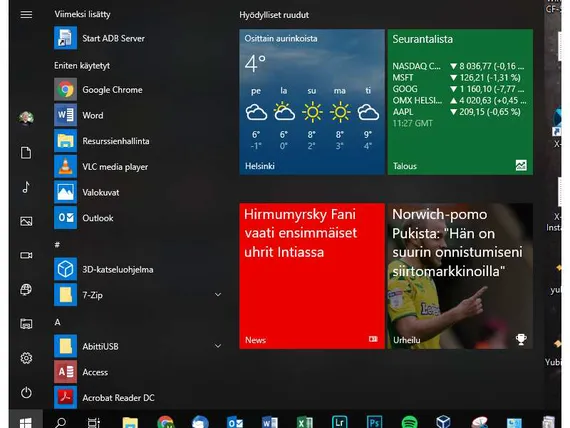Screen dimensions: 570x428
Task: Launch Acrobat Reader DC
Action: coord(137,397)
